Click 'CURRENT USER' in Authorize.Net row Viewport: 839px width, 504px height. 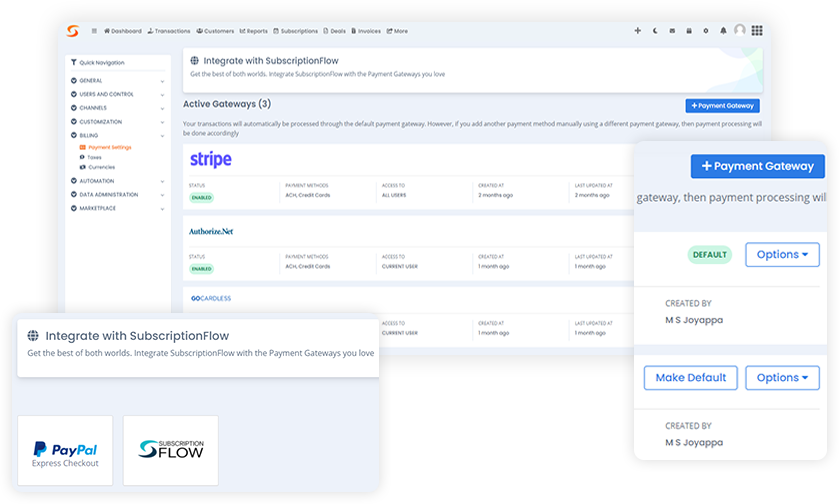coord(400,266)
